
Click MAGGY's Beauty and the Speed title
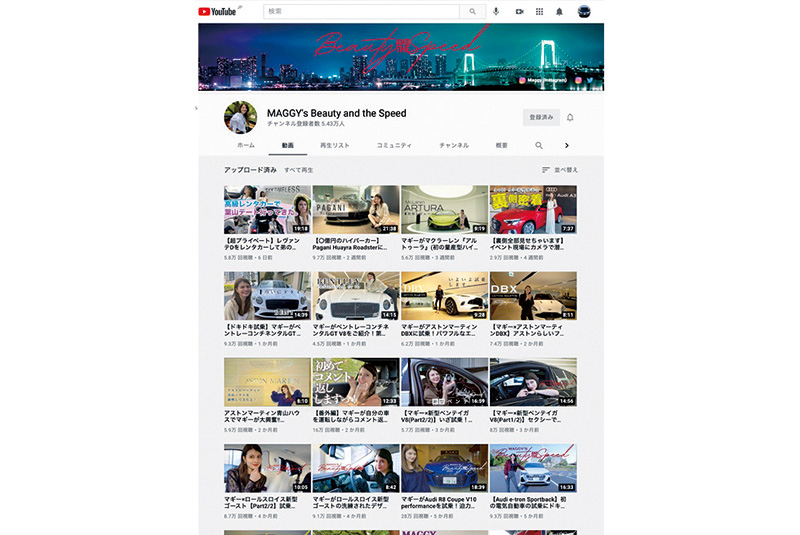pos(337,113)
